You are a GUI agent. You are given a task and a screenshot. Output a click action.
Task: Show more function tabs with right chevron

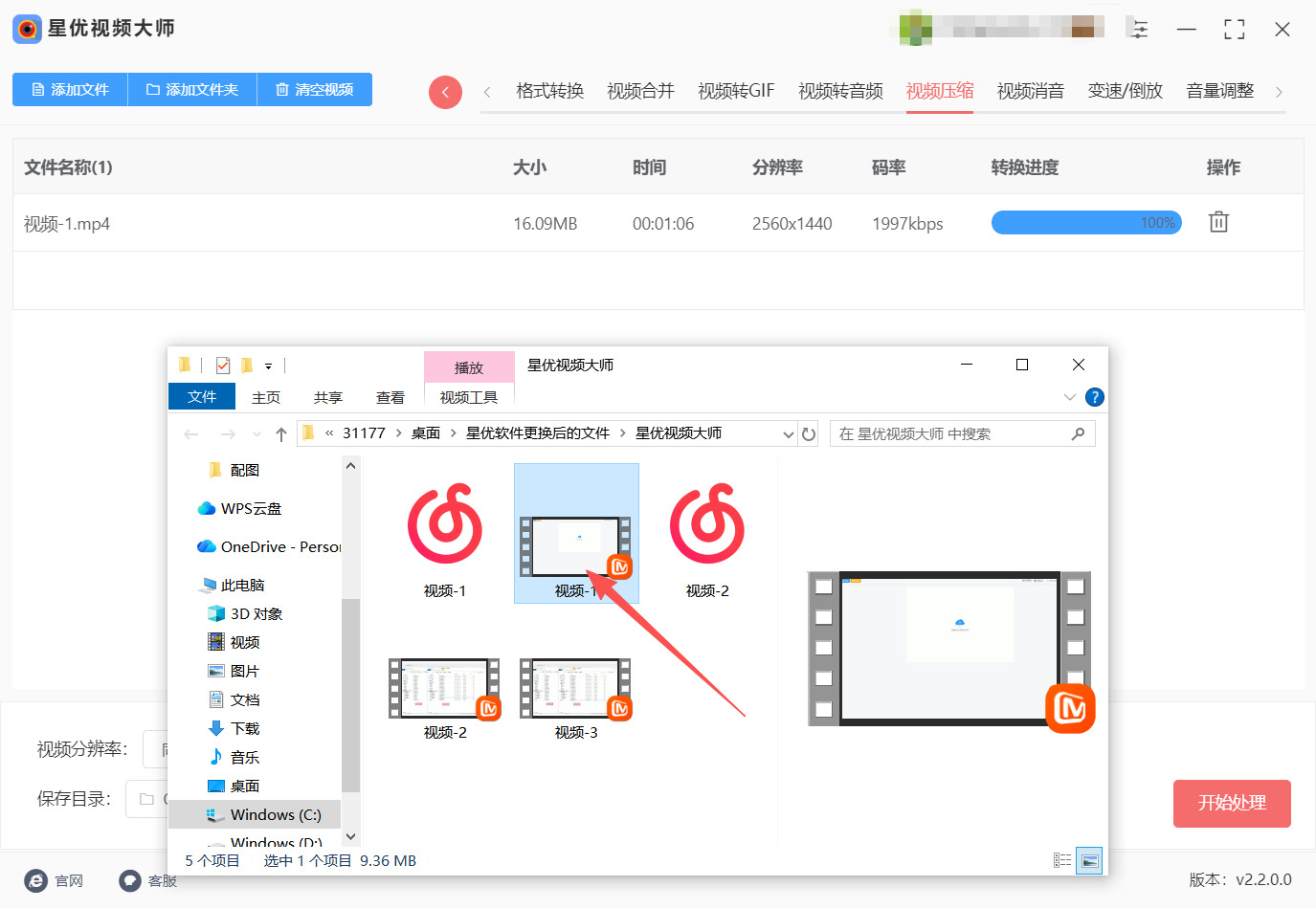tap(1279, 92)
